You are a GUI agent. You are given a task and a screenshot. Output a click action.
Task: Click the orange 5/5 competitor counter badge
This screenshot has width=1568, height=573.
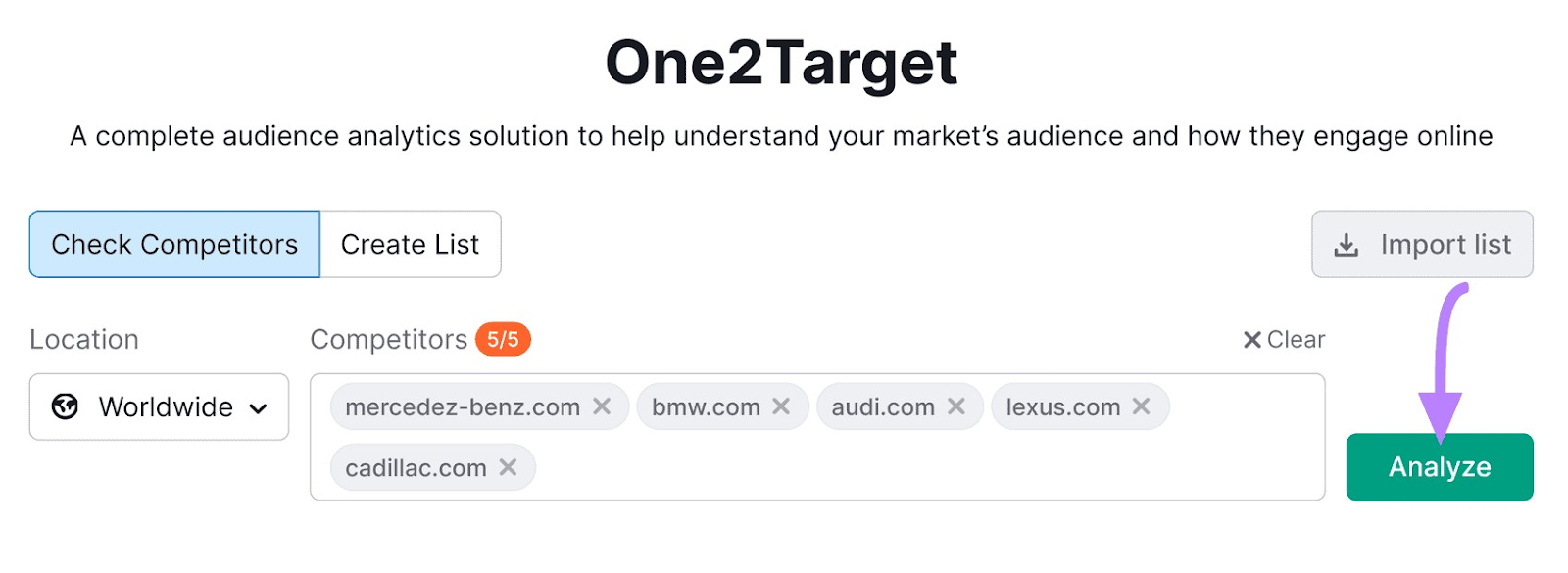click(x=503, y=340)
